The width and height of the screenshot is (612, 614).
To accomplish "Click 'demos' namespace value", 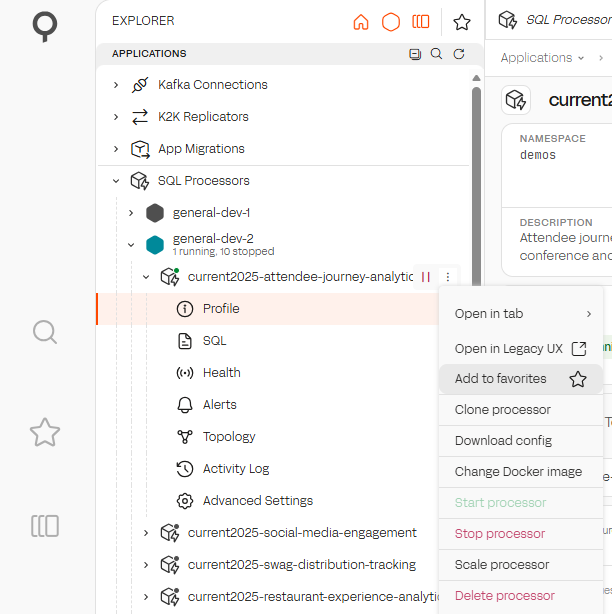I will (538, 155).
